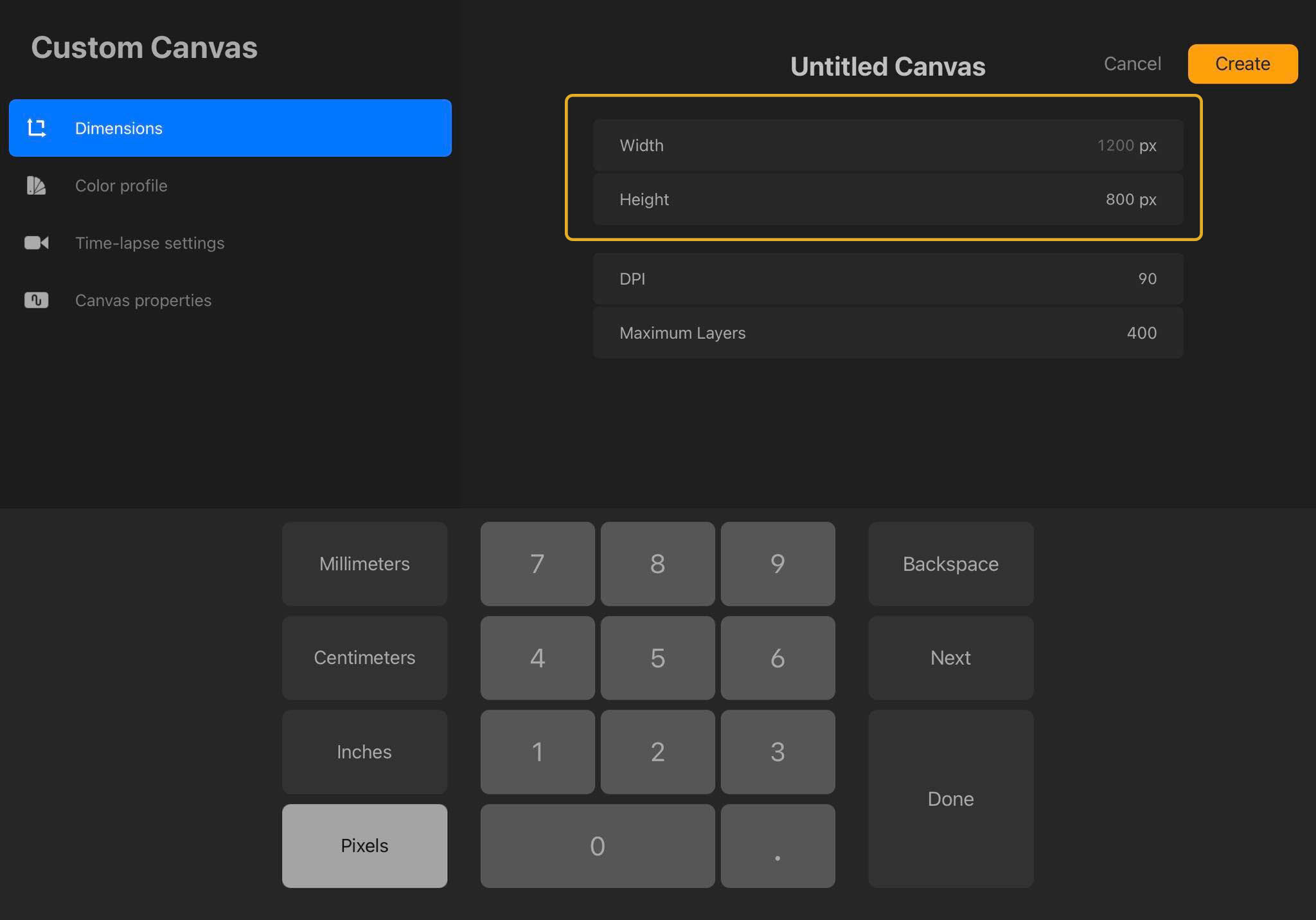This screenshot has height=920, width=1316.
Task: Cancel the custom canvas setup
Action: tap(1132, 63)
